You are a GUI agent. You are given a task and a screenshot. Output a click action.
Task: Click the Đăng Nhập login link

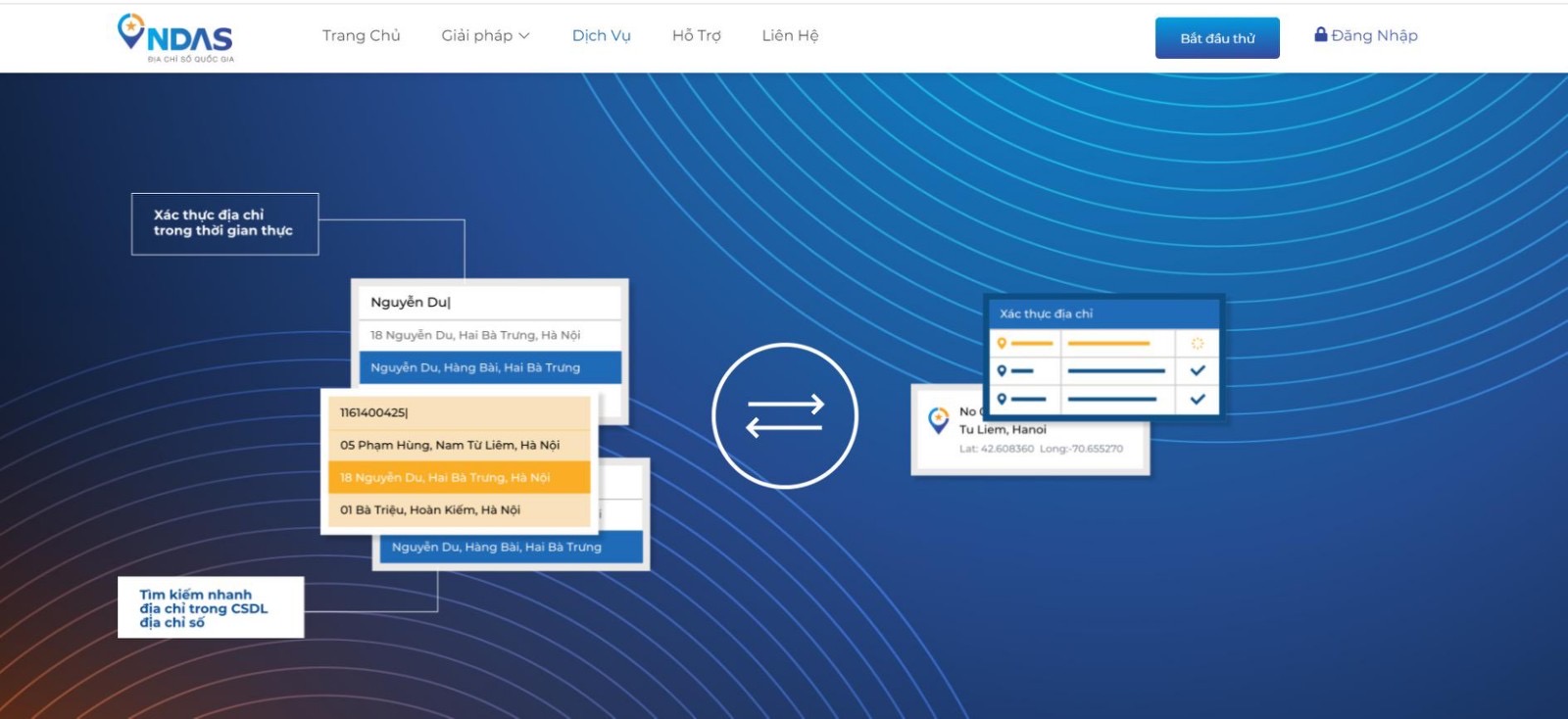coord(1374,35)
